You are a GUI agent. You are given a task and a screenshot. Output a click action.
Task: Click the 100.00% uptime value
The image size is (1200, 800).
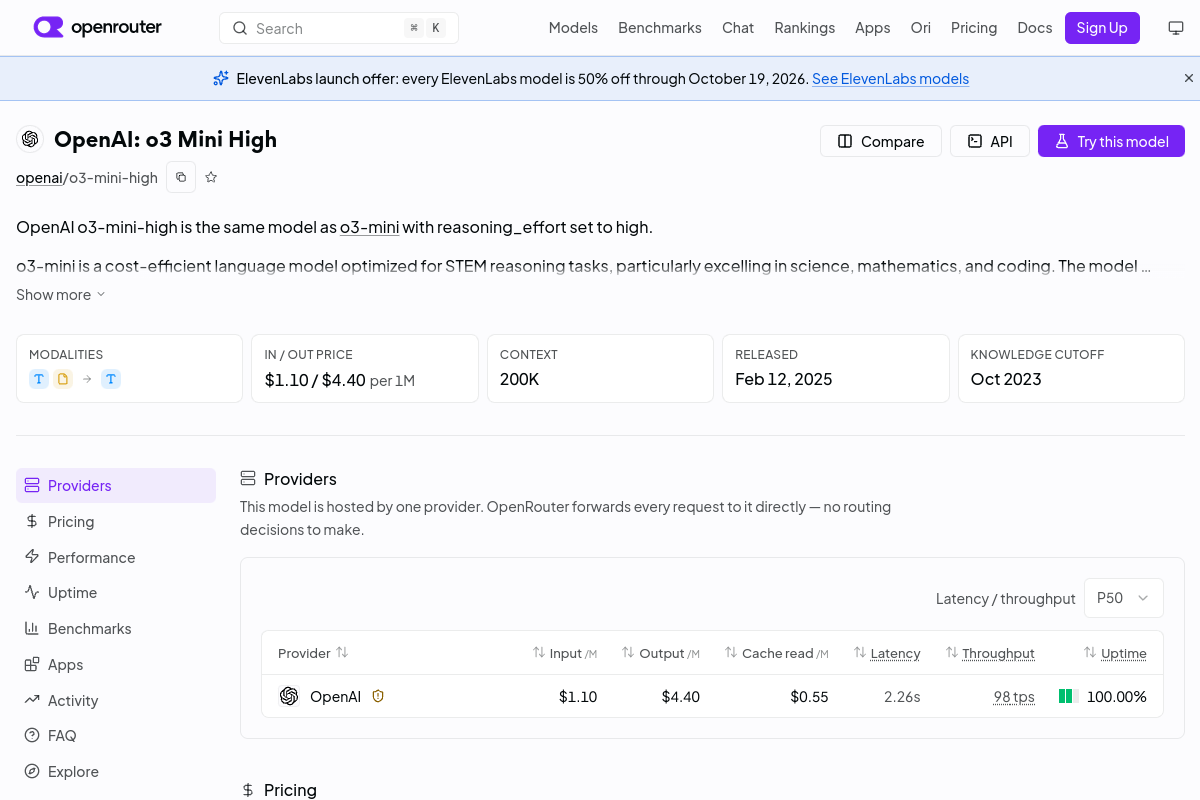click(x=1117, y=697)
